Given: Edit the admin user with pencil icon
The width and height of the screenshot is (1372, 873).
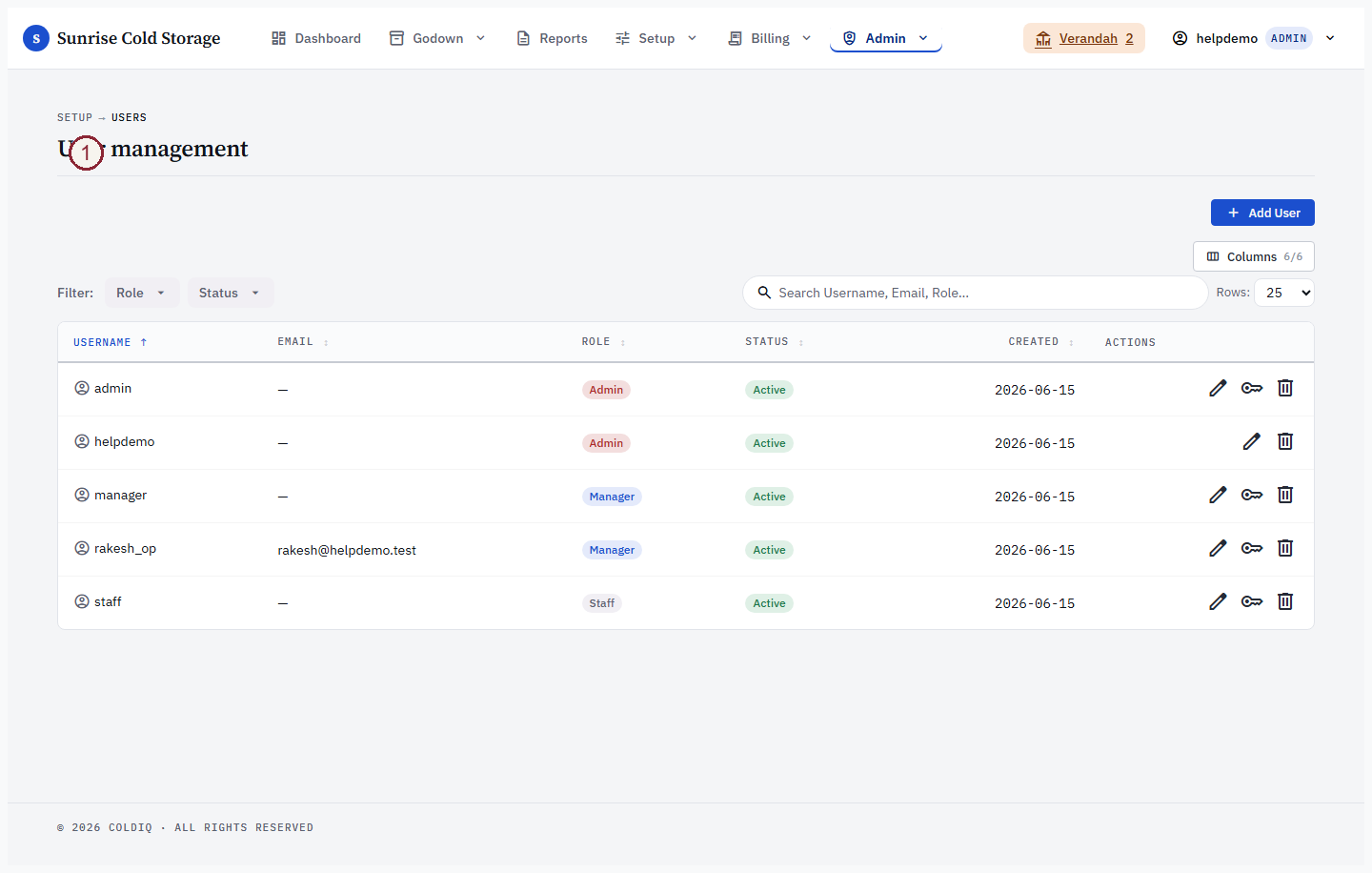Looking at the screenshot, I should click(x=1218, y=388).
